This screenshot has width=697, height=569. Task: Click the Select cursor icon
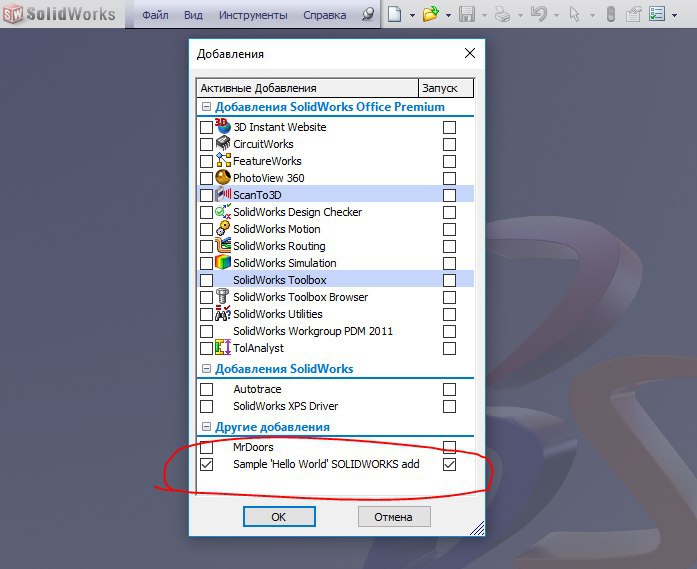click(574, 14)
